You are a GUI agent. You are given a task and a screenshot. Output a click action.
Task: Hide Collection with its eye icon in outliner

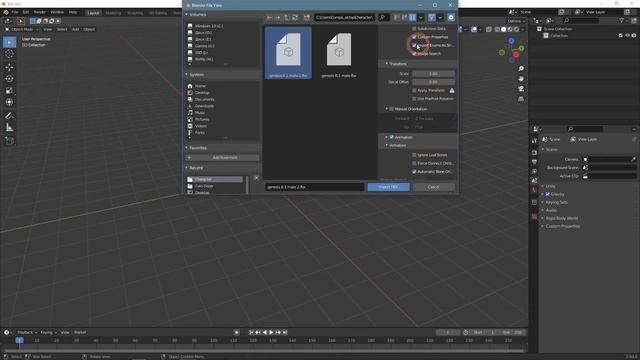point(627,36)
